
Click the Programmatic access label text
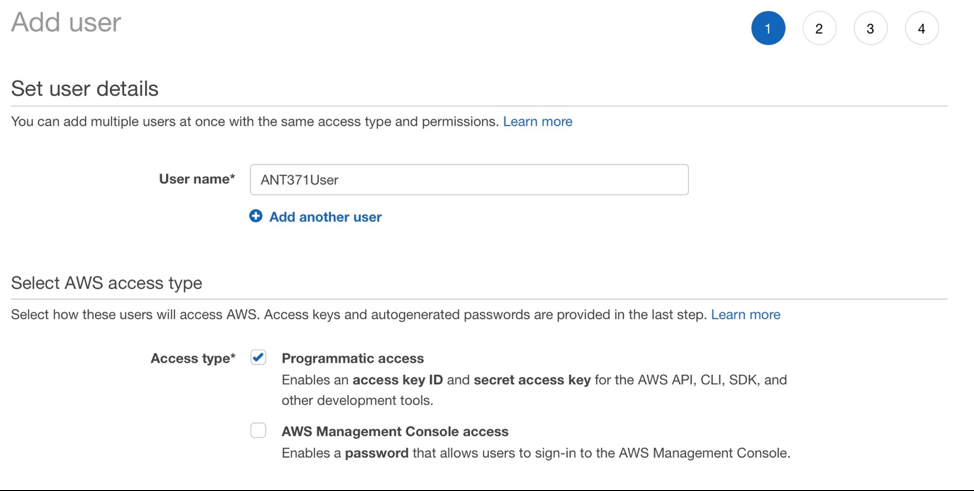(x=353, y=359)
